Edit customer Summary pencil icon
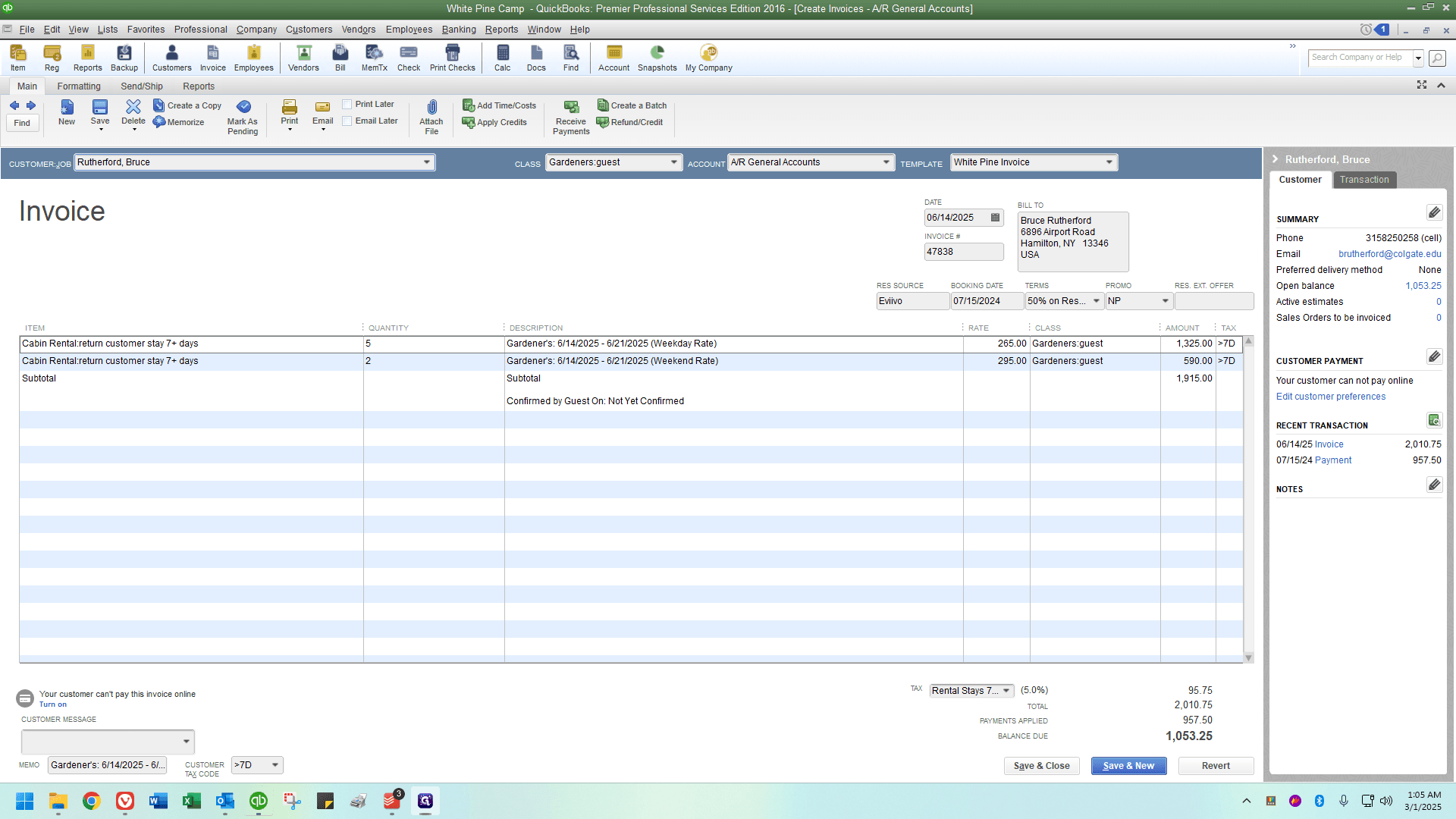Screen dimensions: 1456x819 tap(1434, 212)
